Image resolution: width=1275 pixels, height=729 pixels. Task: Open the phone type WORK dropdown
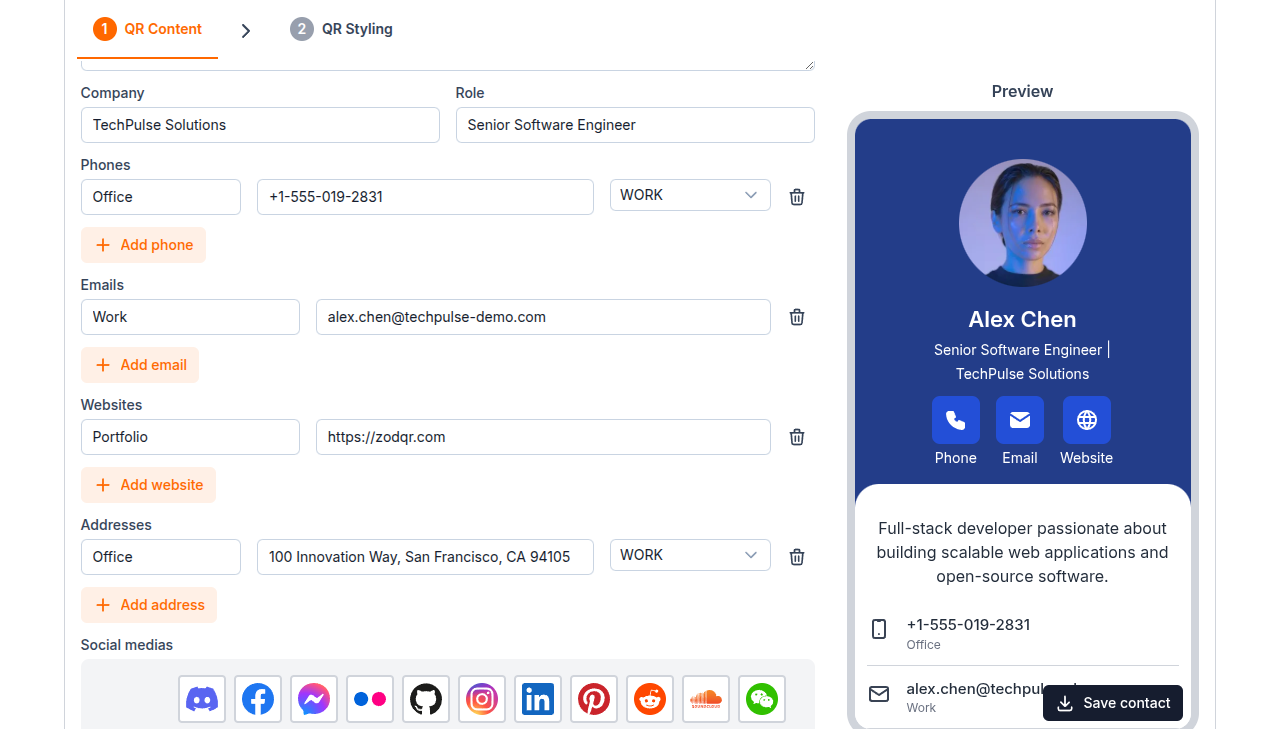(x=690, y=195)
